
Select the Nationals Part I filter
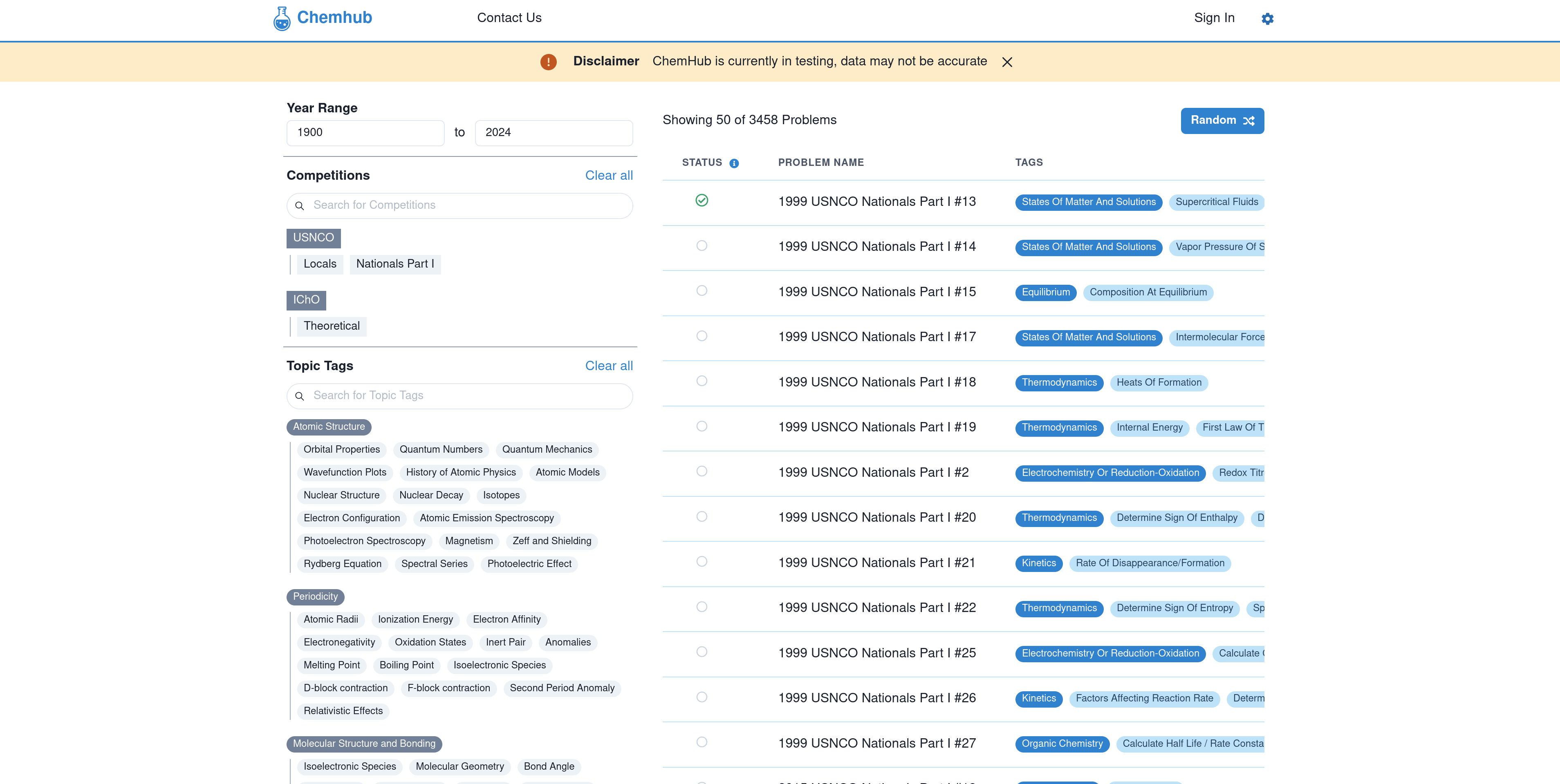tap(395, 264)
